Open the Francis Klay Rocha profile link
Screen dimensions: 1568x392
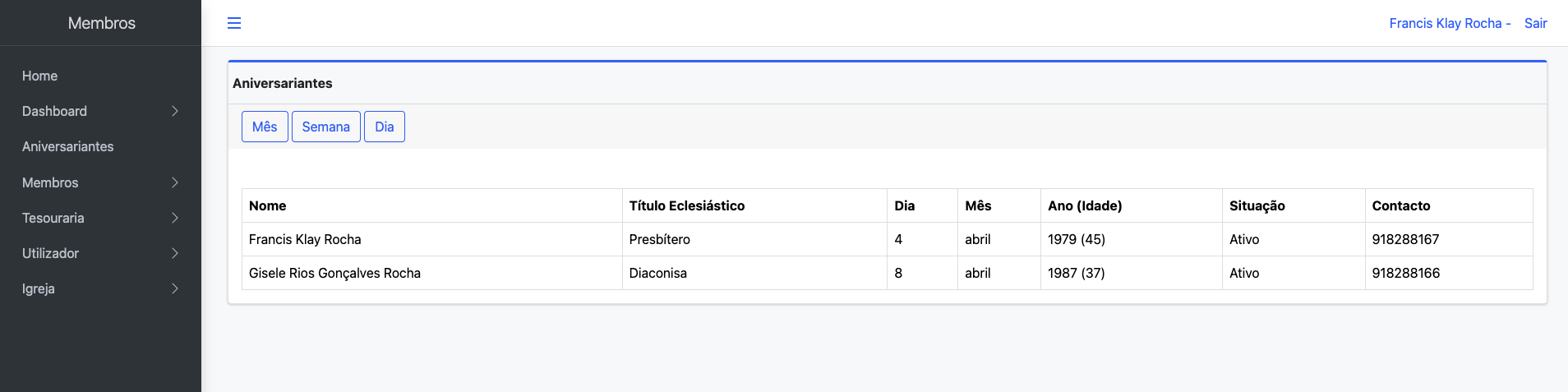[1445, 23]
